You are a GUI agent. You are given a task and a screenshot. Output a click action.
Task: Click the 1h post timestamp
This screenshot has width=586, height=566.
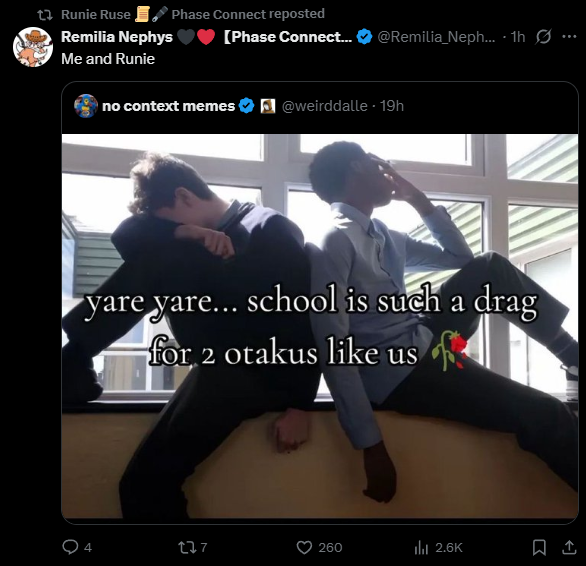[x=518, y=37]
